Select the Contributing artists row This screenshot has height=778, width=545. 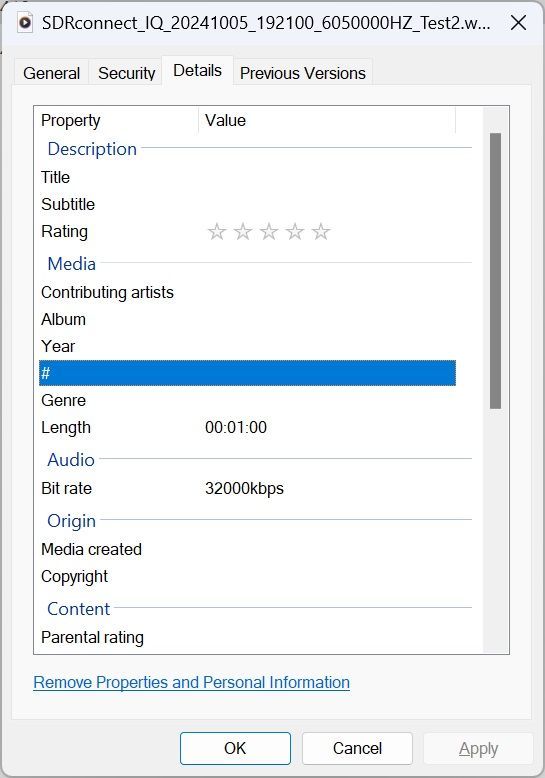pyautogui.click(x=247, y=292)
